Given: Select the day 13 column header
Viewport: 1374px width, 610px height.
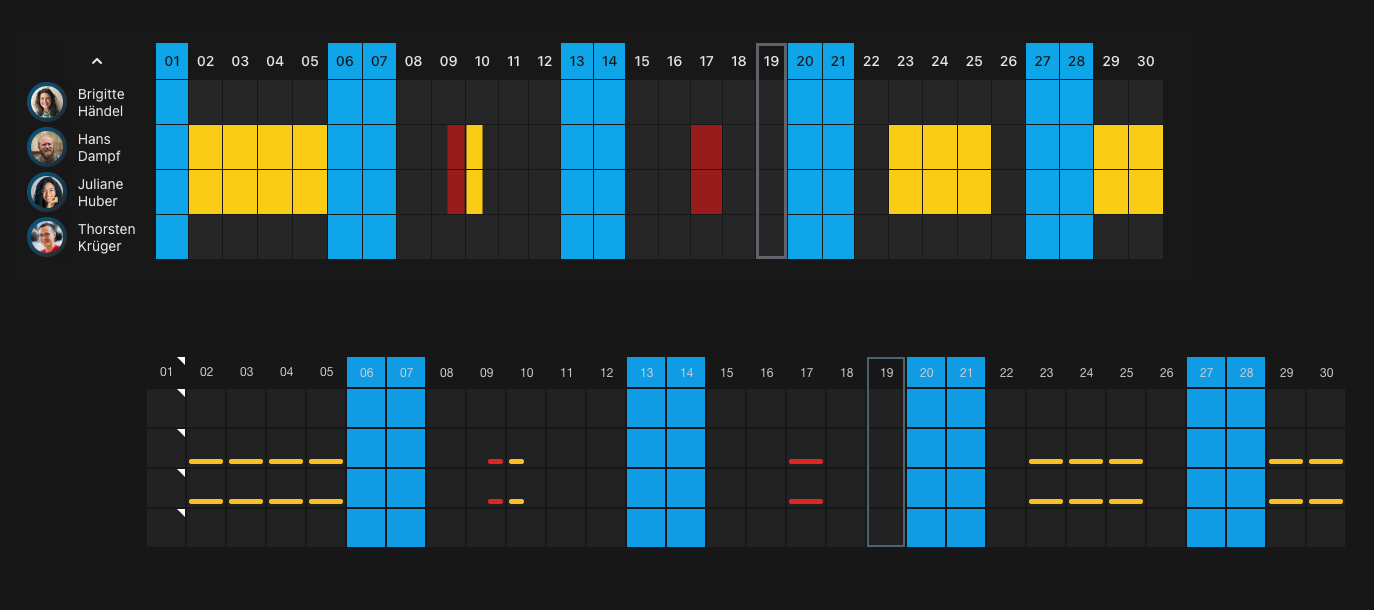Looking at the screenshot, I should (x=577, y=61).
